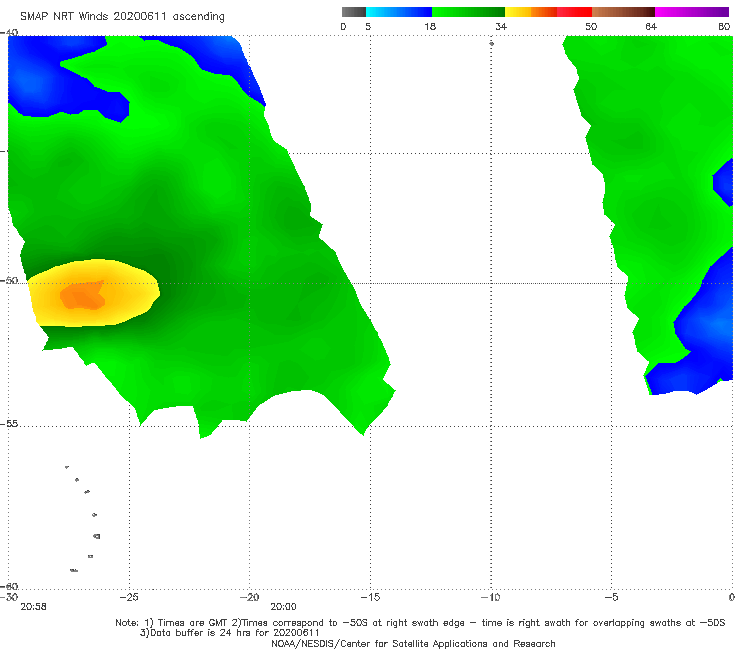This screenshot has height=650, width=740.
Task: Click the magenta-purple 64-80 colorbar segment
Action: [692, 12]
